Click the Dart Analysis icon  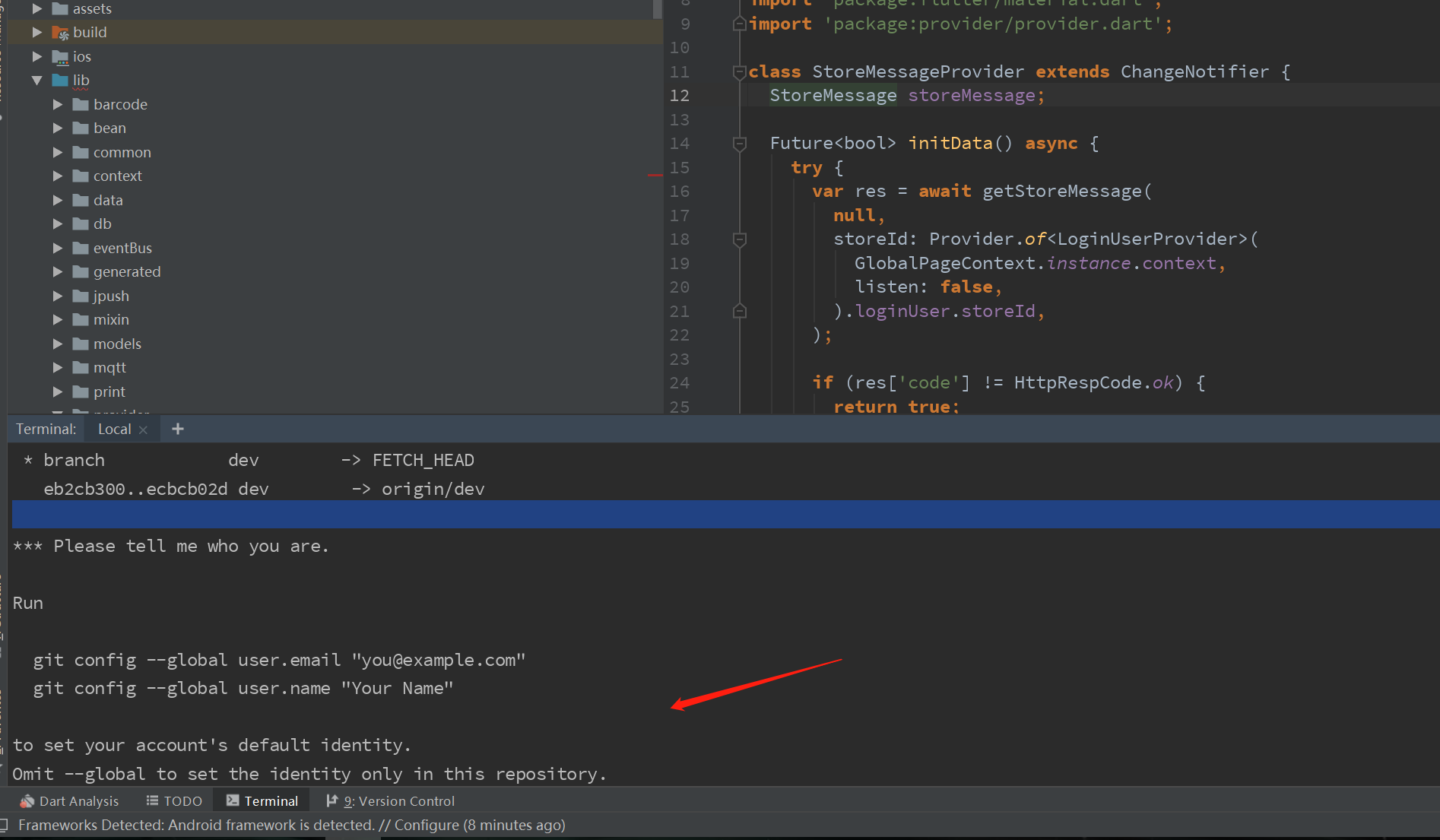click(x=27, y=800)
